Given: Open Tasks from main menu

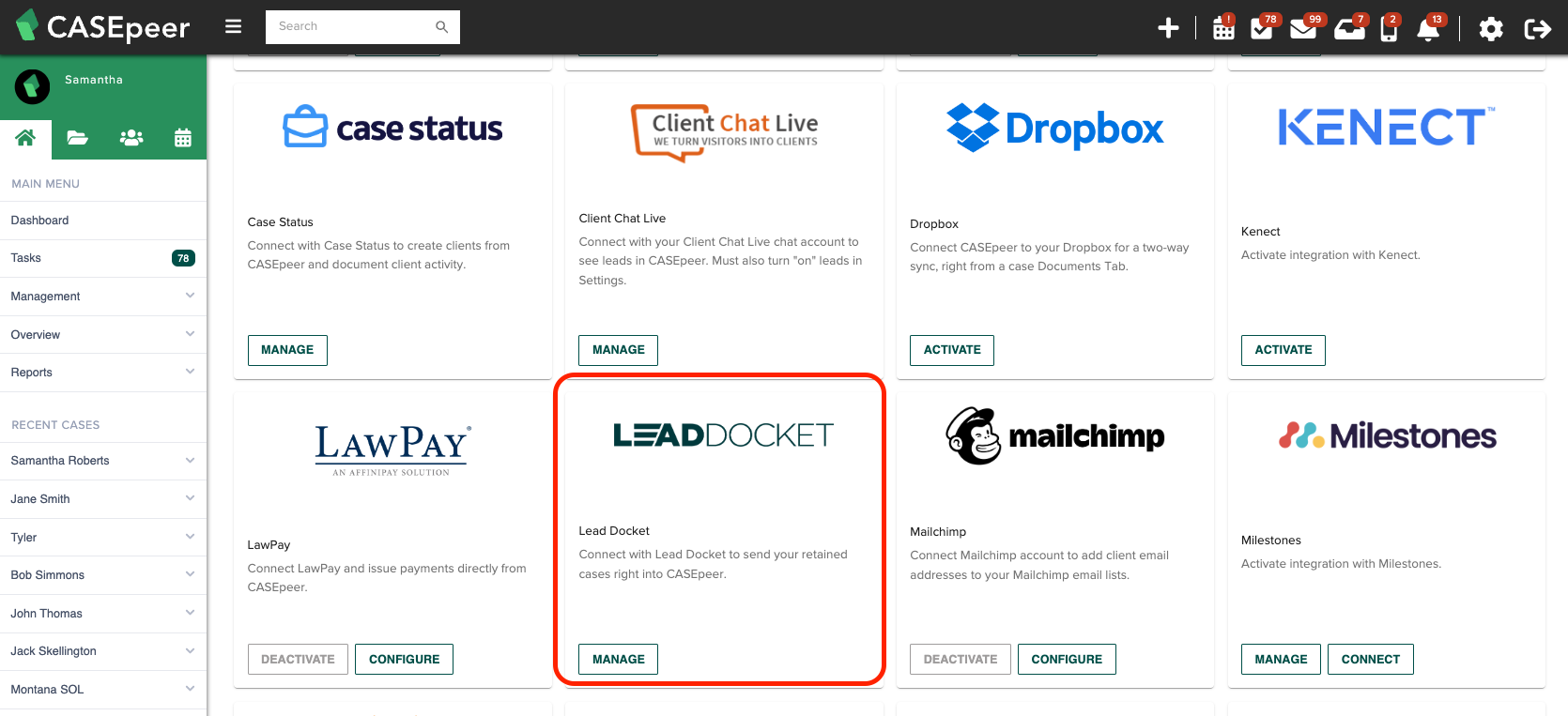Looking at the screenshot, I should (x=103, y=258).
